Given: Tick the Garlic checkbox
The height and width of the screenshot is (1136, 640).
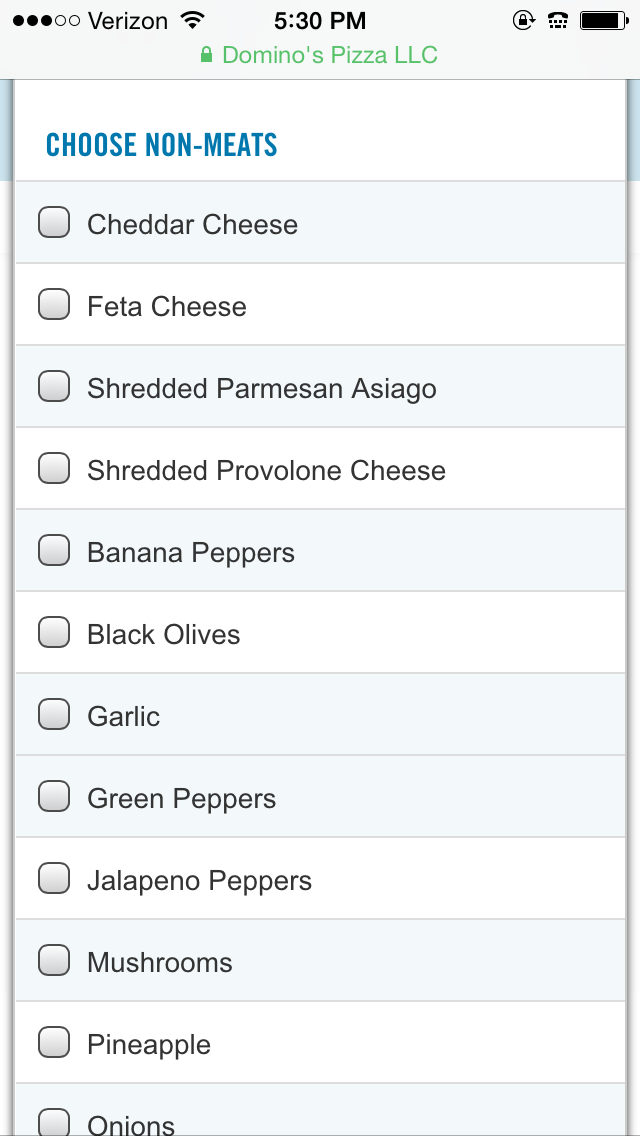Looking at the screenshot, I should click(54, 714).
